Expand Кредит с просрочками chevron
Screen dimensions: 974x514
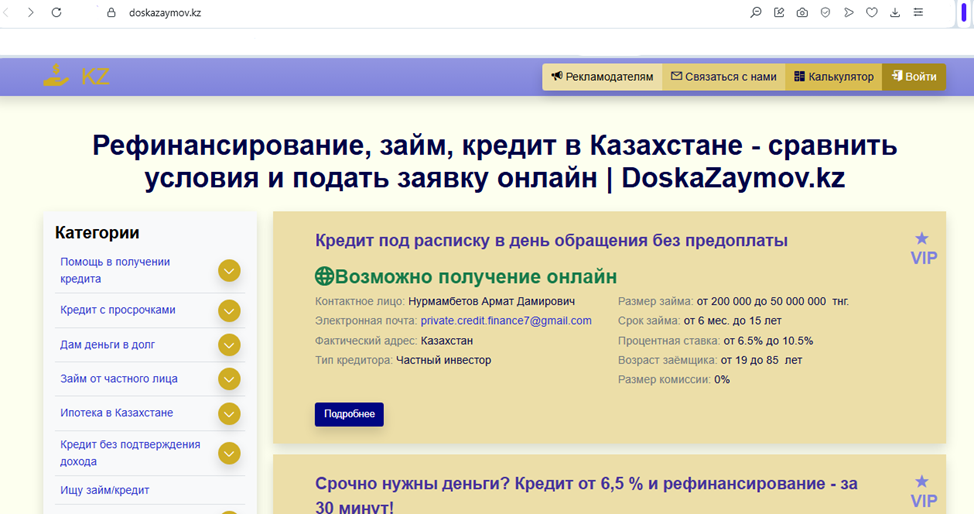(229, 311)
